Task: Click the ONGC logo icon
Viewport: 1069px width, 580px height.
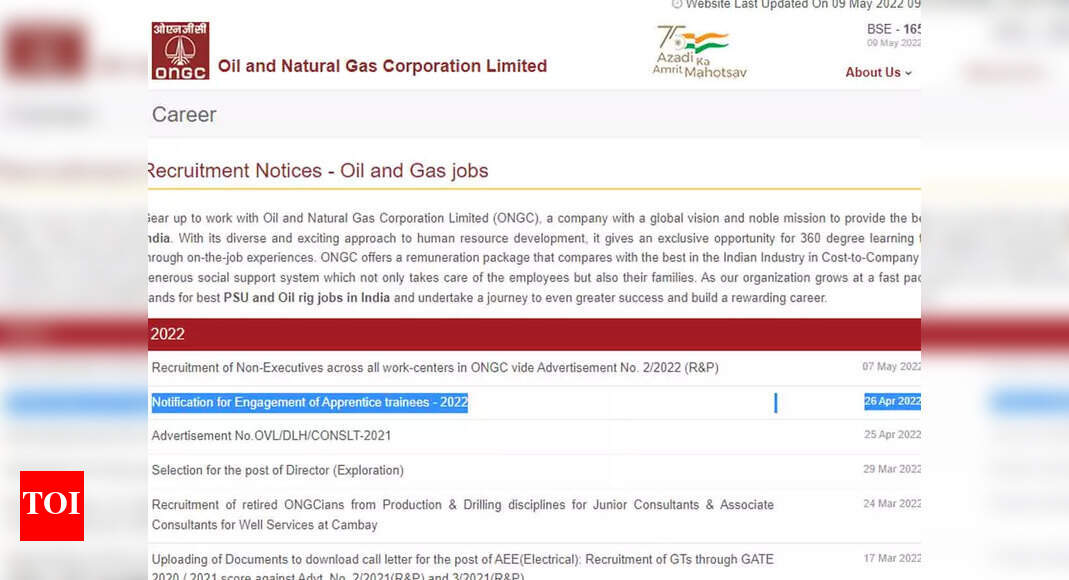Action: 180,50
